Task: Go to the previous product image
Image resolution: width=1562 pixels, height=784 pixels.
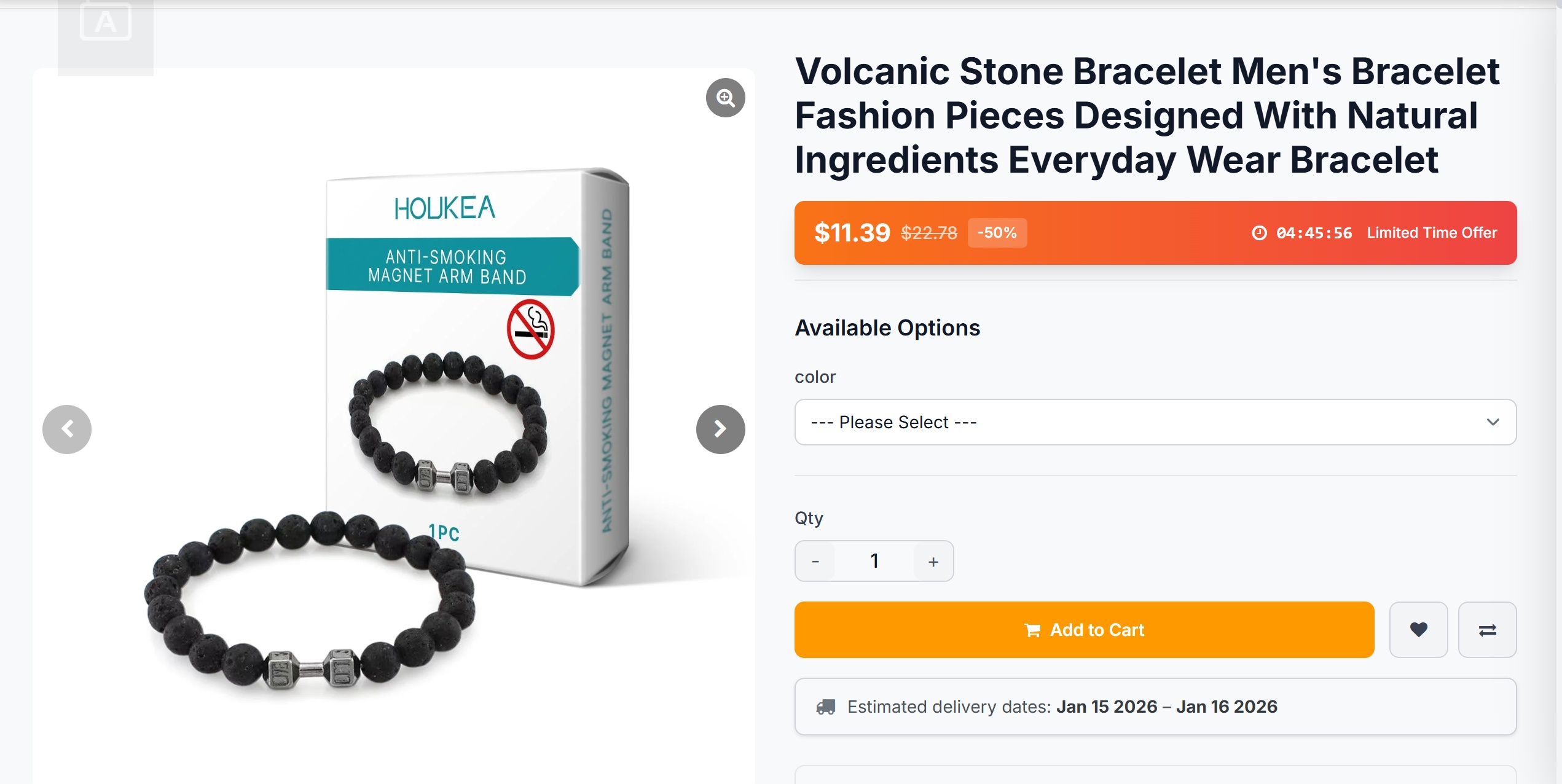Action: pyautogui.click(x=67, y=429)
